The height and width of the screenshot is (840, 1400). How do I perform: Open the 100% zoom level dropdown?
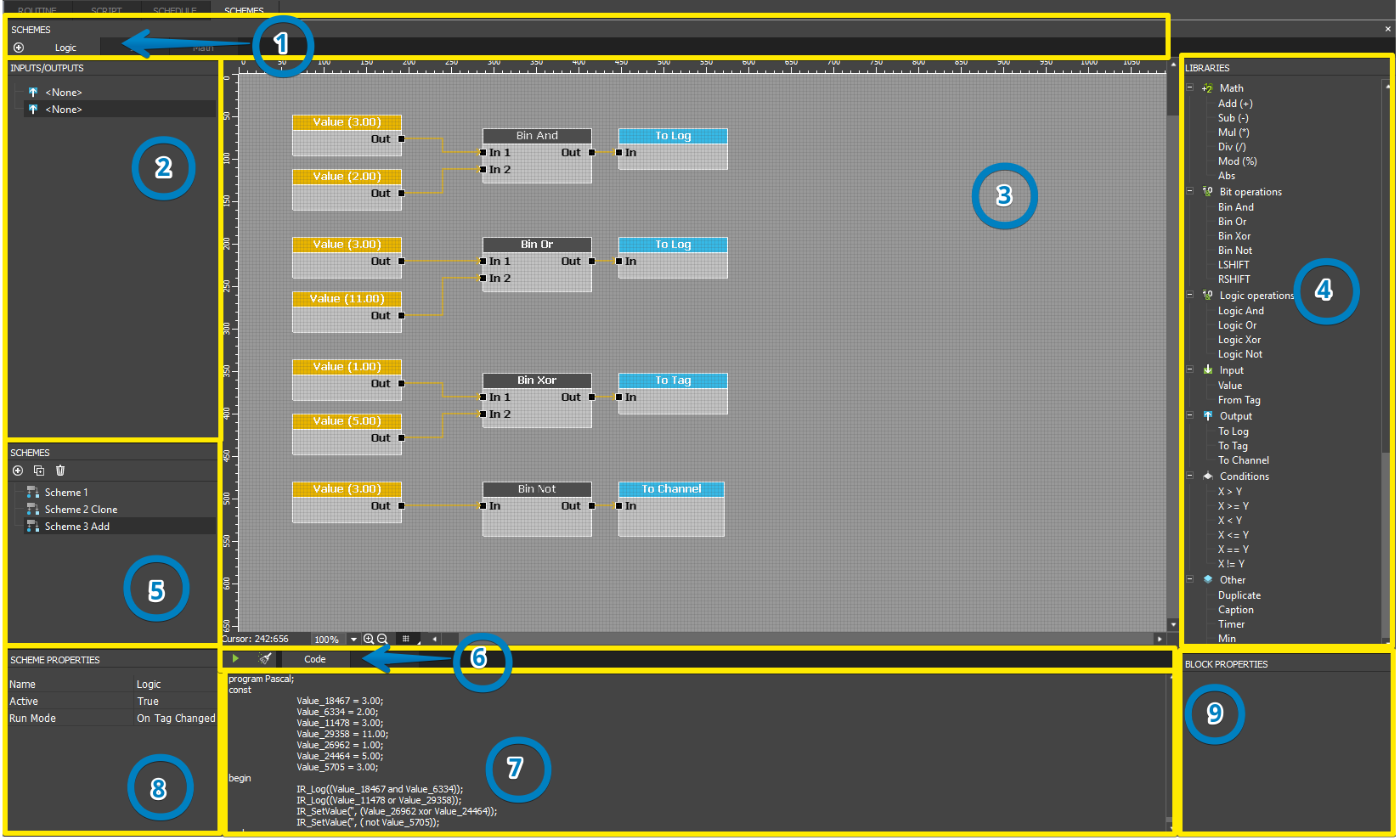point(353,640)
